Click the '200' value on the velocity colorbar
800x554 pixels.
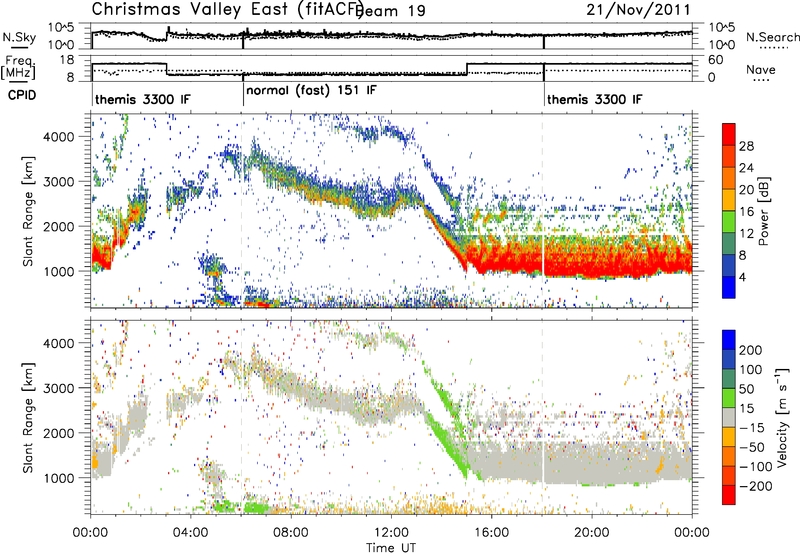point(751,350)
